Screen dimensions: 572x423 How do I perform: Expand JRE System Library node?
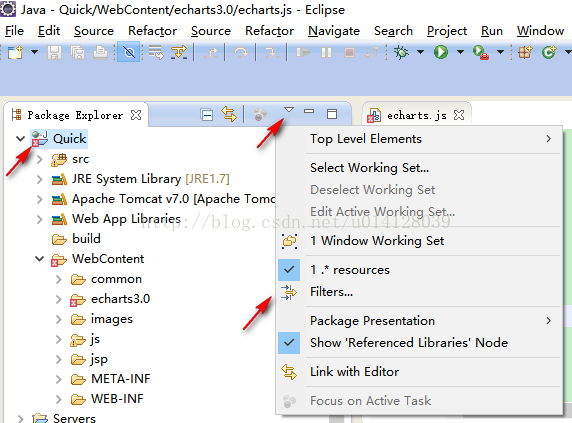click(x=40, y=179)
